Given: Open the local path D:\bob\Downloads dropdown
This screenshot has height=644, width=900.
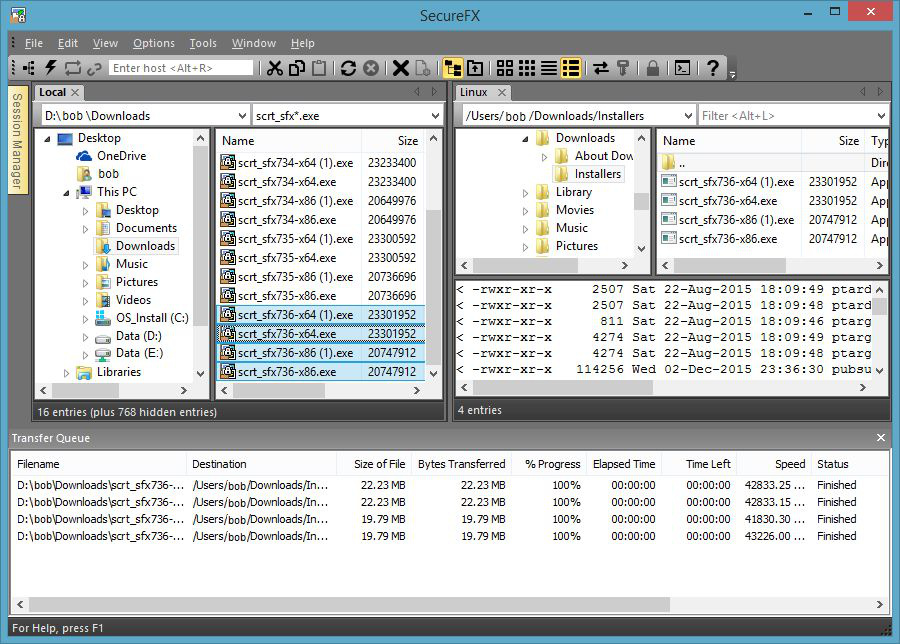Looking at the screenshot, I should [240, 116].
